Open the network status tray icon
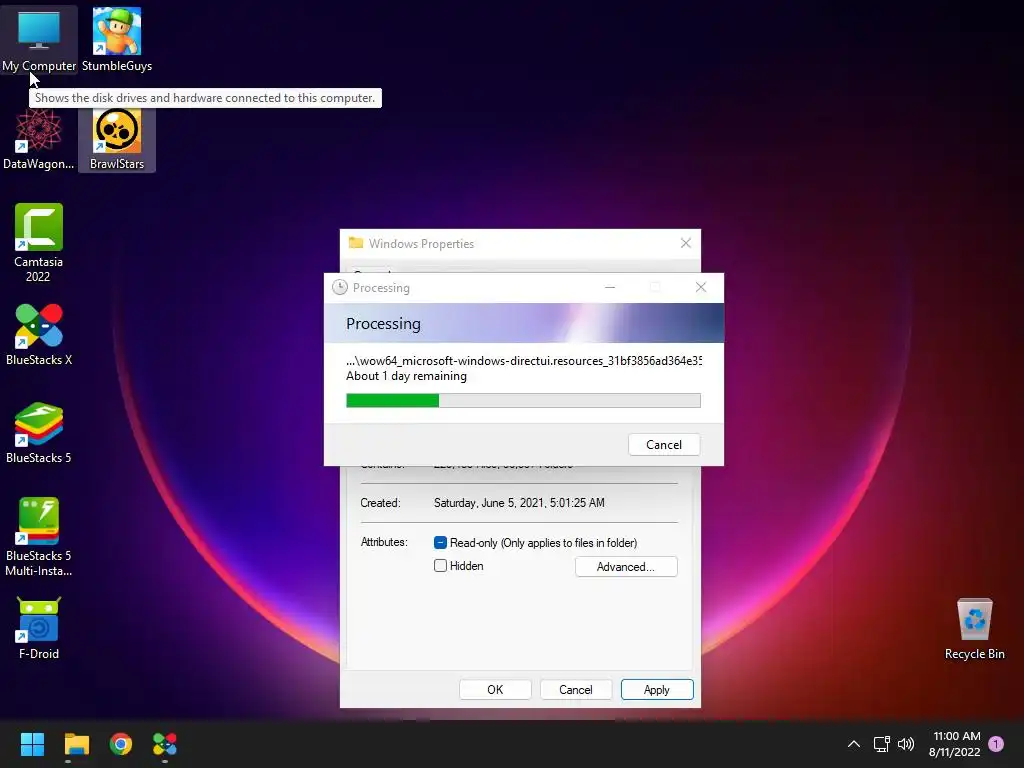The image size is (1024, 768). point(882,744)
